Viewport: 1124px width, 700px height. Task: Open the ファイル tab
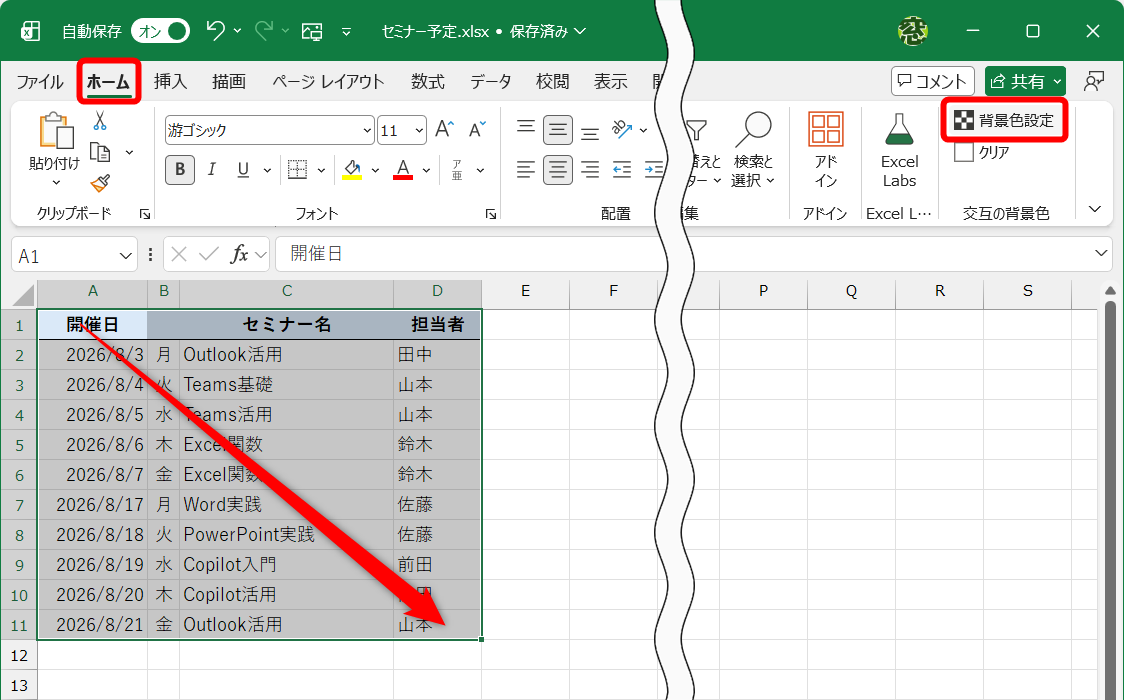[40, 82]
